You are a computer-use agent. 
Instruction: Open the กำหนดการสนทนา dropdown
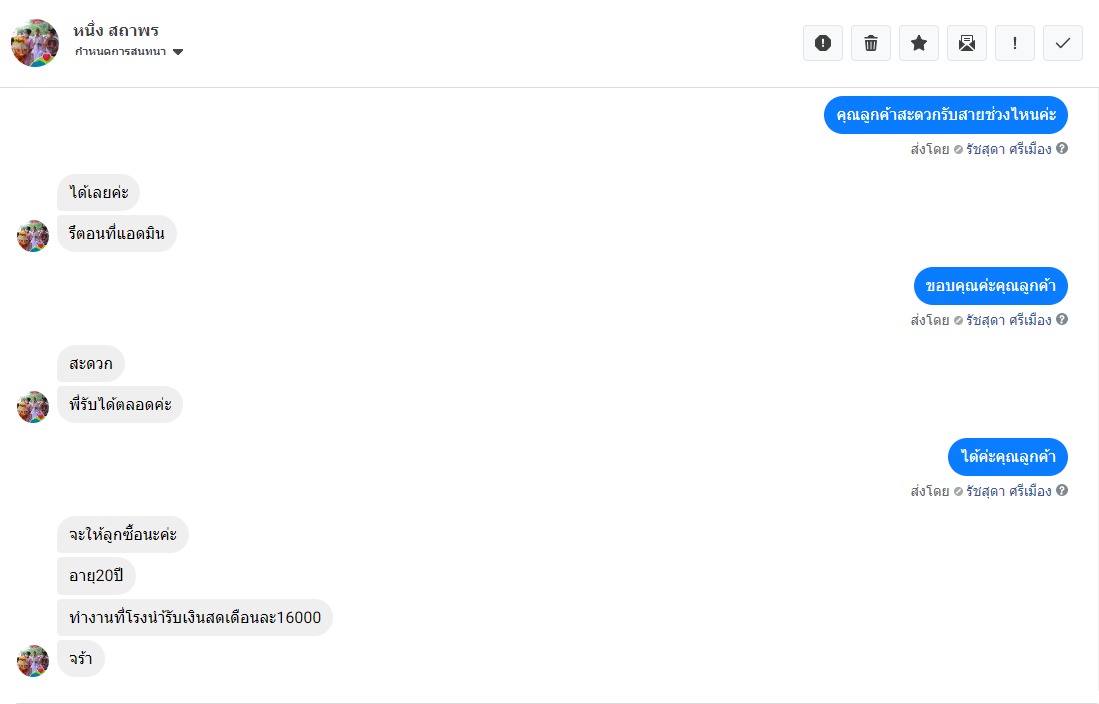(x=120, y=52)
